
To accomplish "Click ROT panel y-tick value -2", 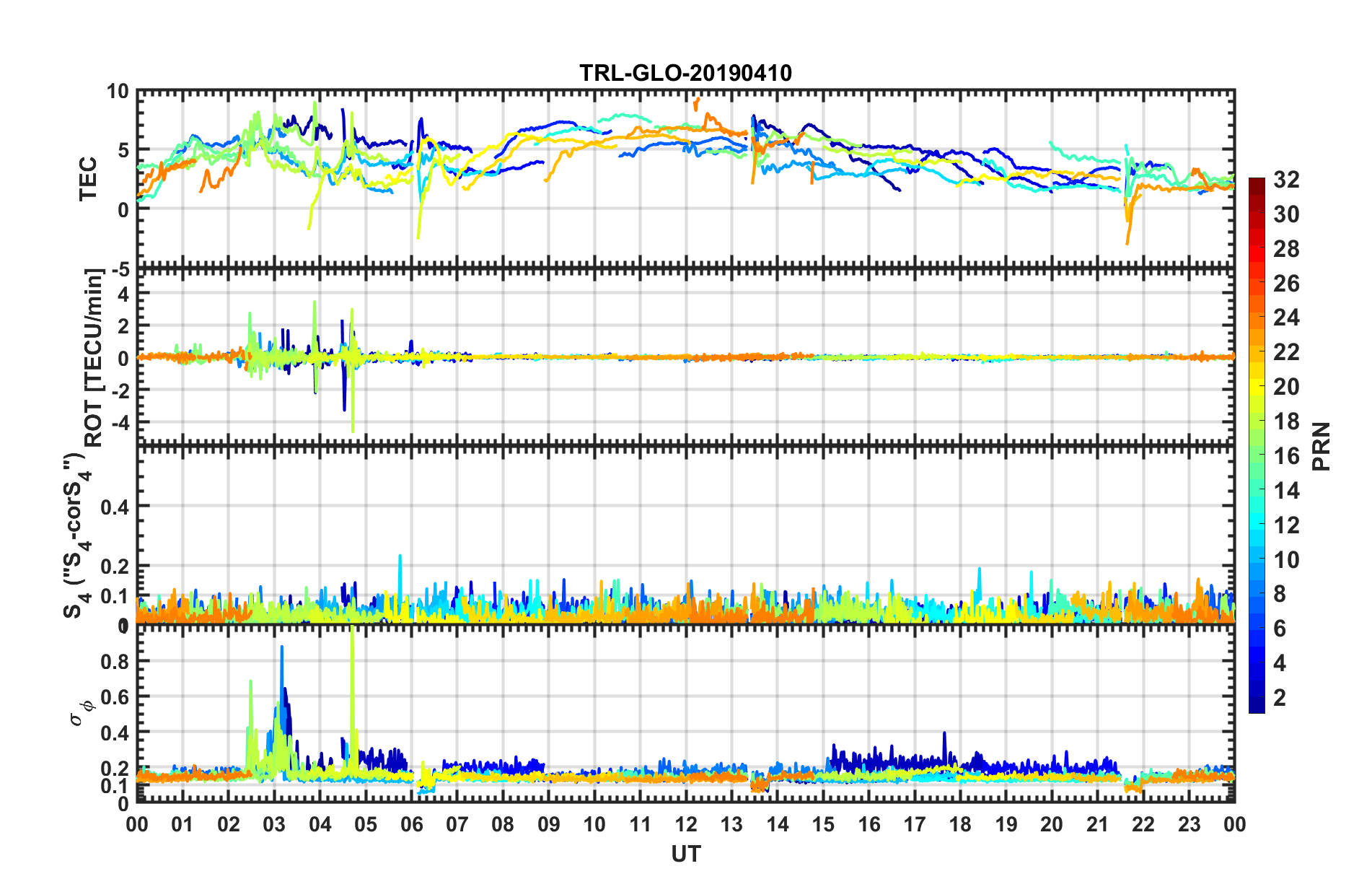I will point(120,390).
